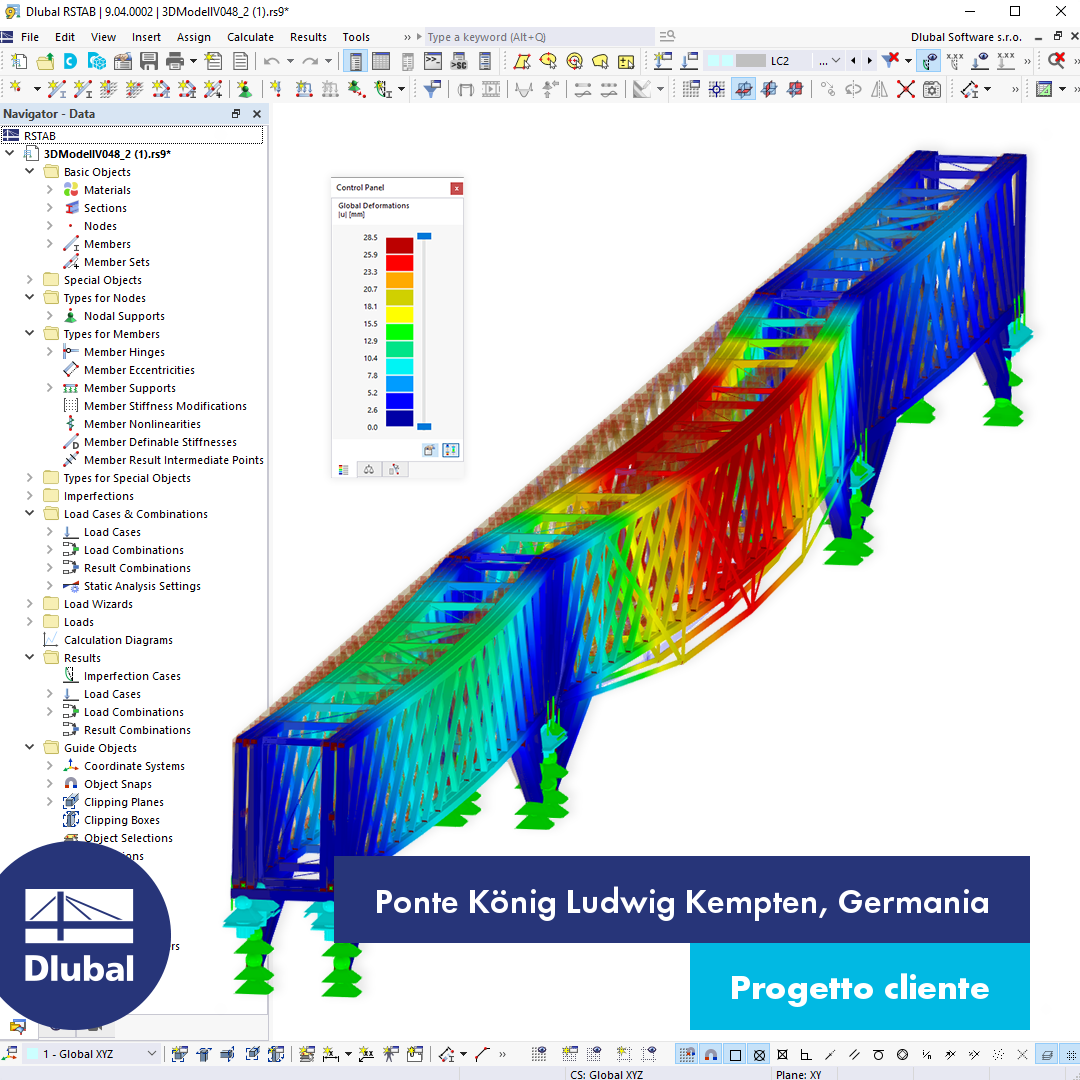Screen dimensions: 1080x1080
Task: Select Clipping Planes tree item
Action: point(123,802)
